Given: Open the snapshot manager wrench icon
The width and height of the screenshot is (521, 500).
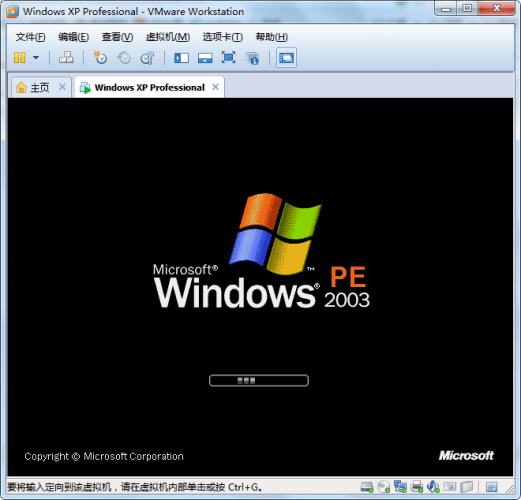Looking at the screenshot, I should (x=147, y=58).
